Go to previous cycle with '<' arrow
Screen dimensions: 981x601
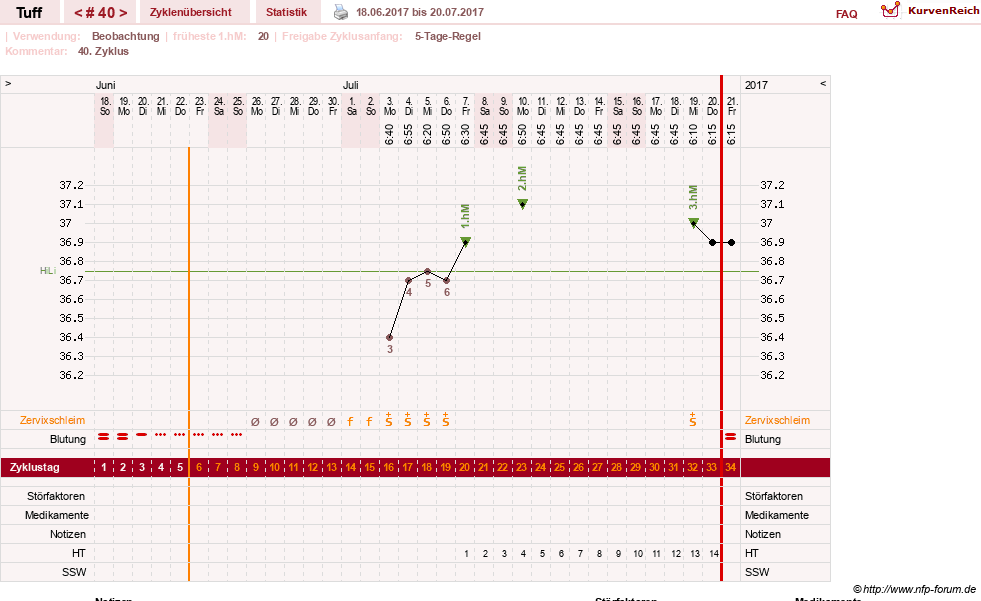click(78, 13)
